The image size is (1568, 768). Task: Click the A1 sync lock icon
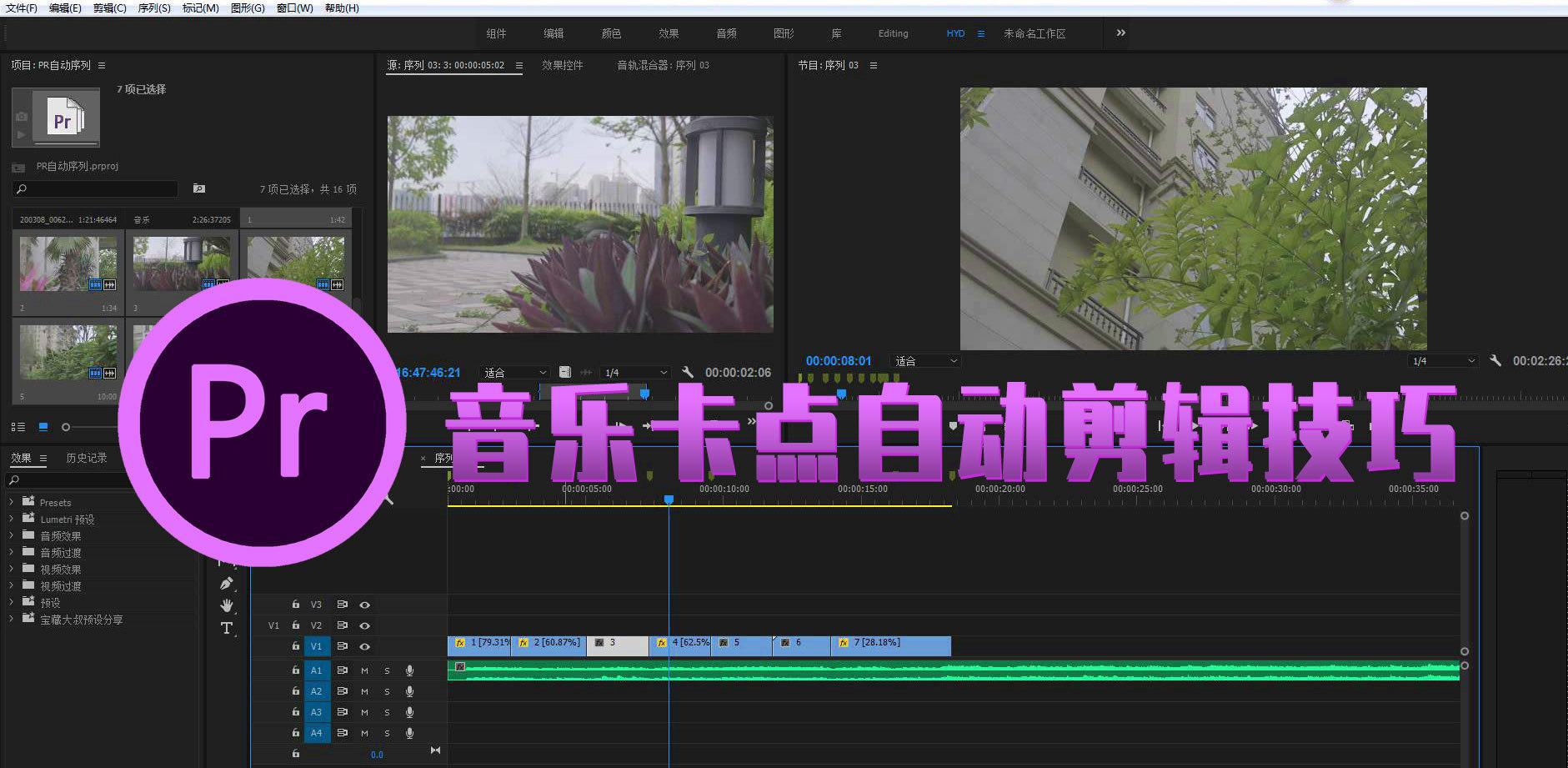(342, 670)
